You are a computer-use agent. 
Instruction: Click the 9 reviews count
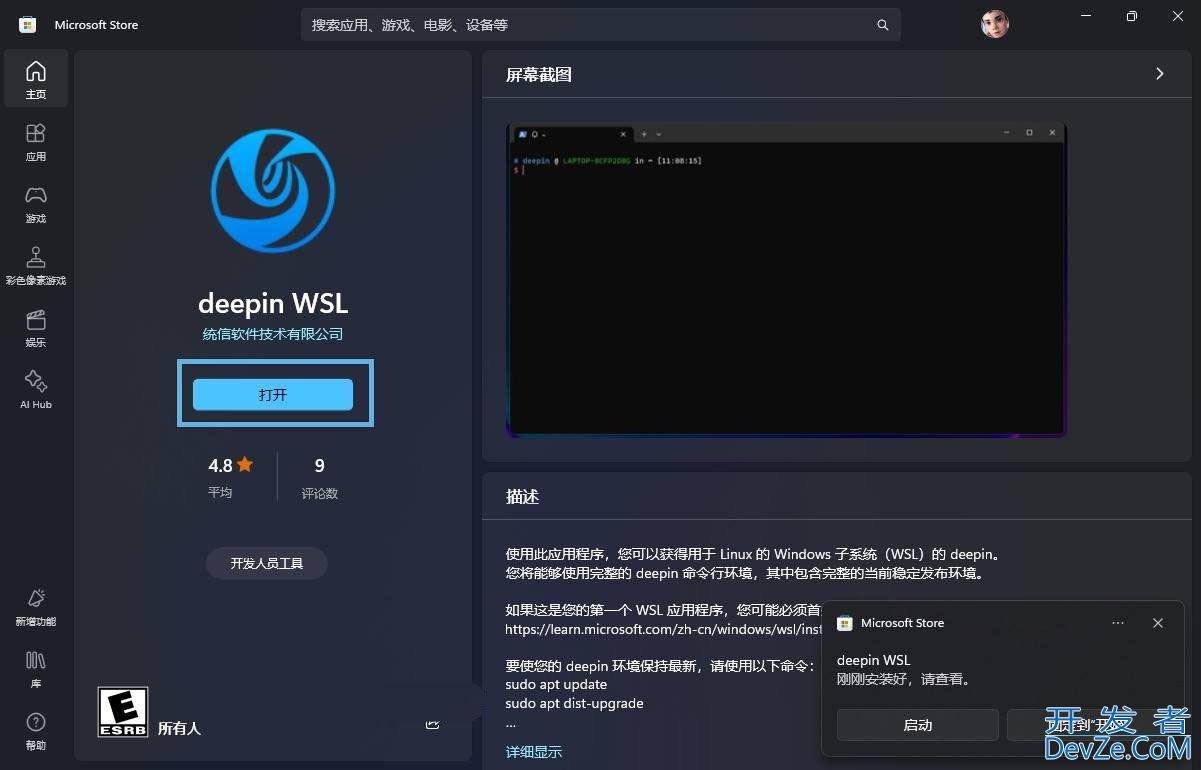(319, 466)
